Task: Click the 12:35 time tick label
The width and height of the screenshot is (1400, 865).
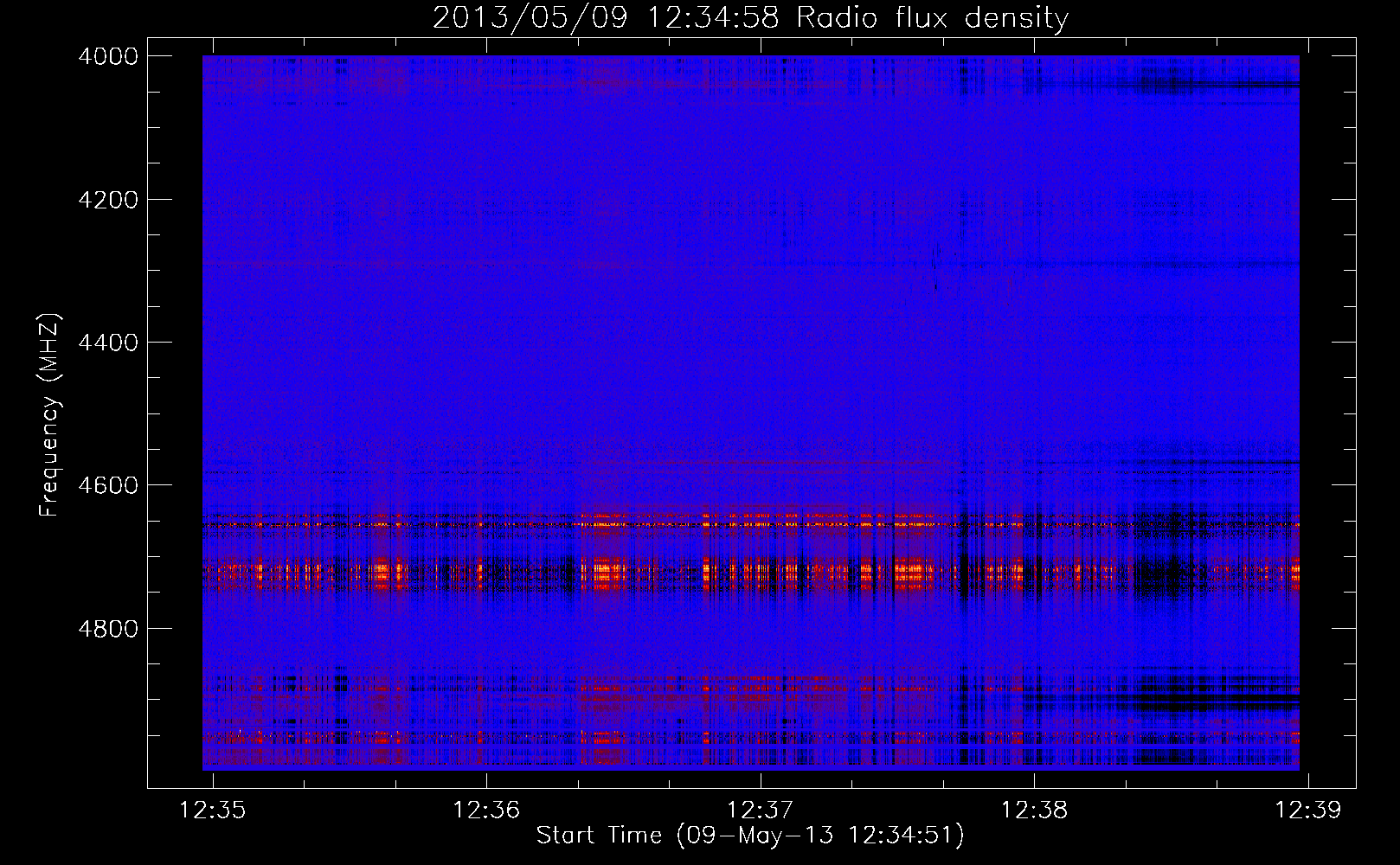Action: click(x=212, y=810)
